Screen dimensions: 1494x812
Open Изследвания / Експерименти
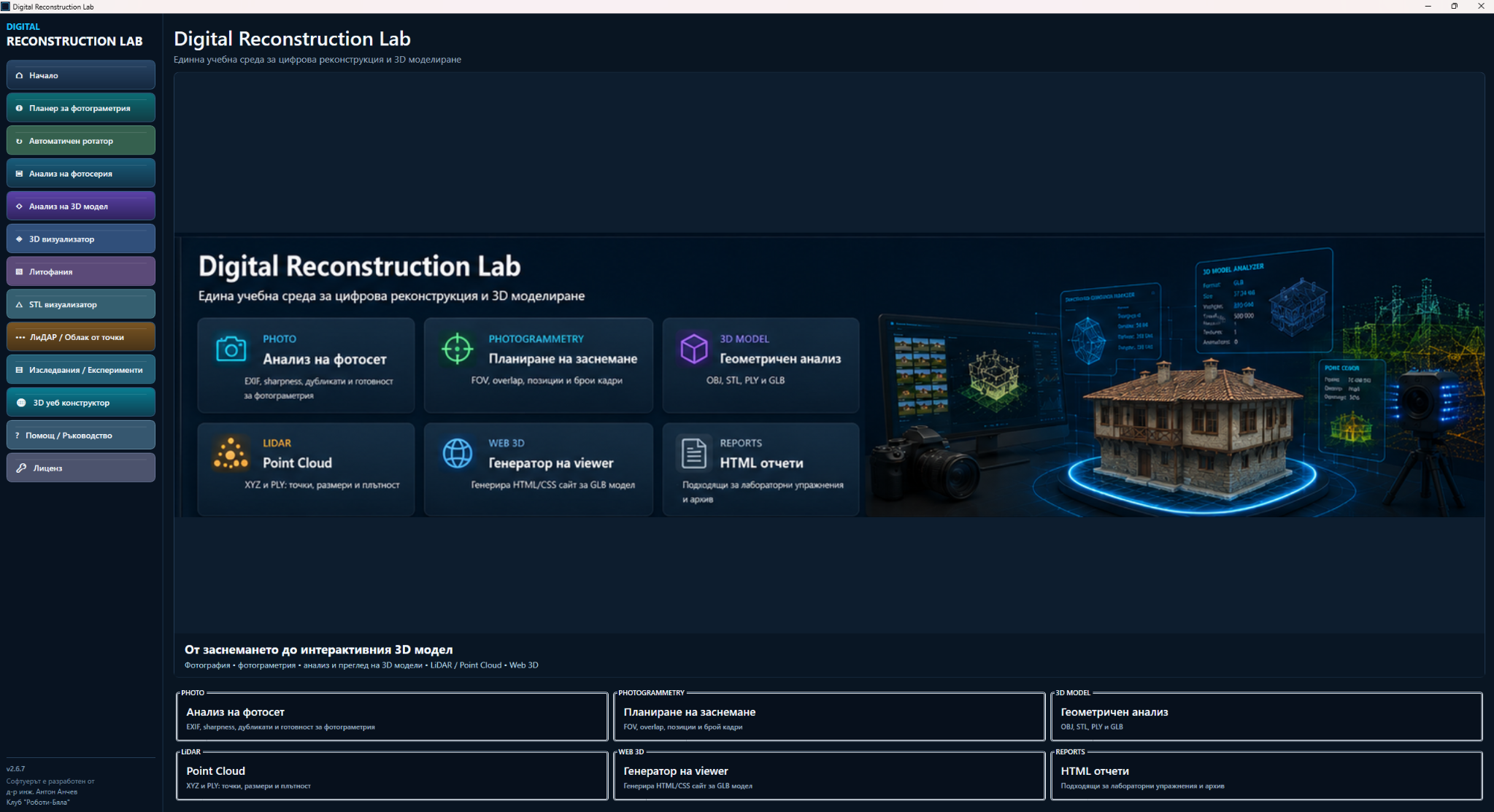tap(81, 370)
